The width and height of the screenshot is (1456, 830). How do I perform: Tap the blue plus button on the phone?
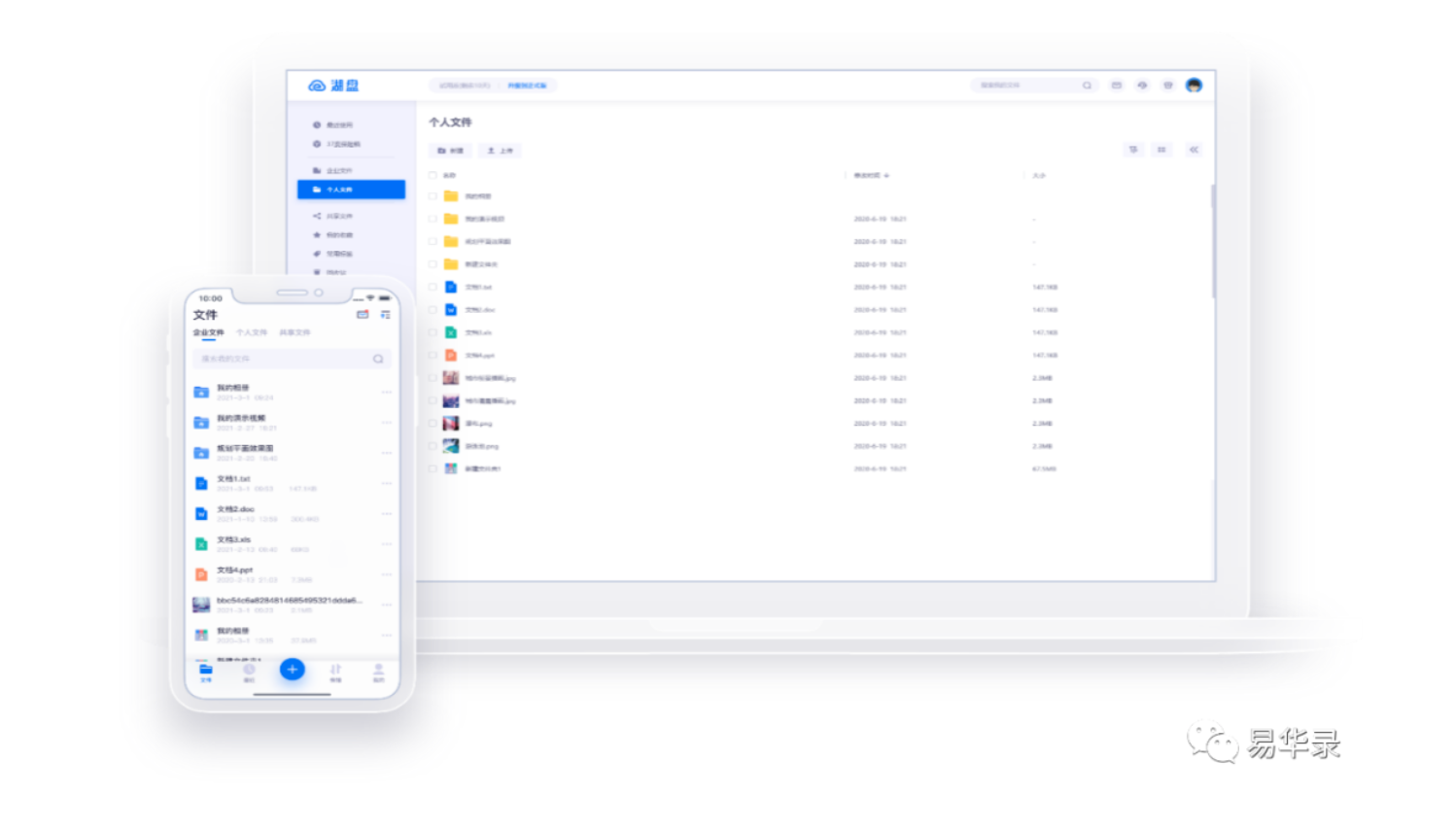pos(292,669)
